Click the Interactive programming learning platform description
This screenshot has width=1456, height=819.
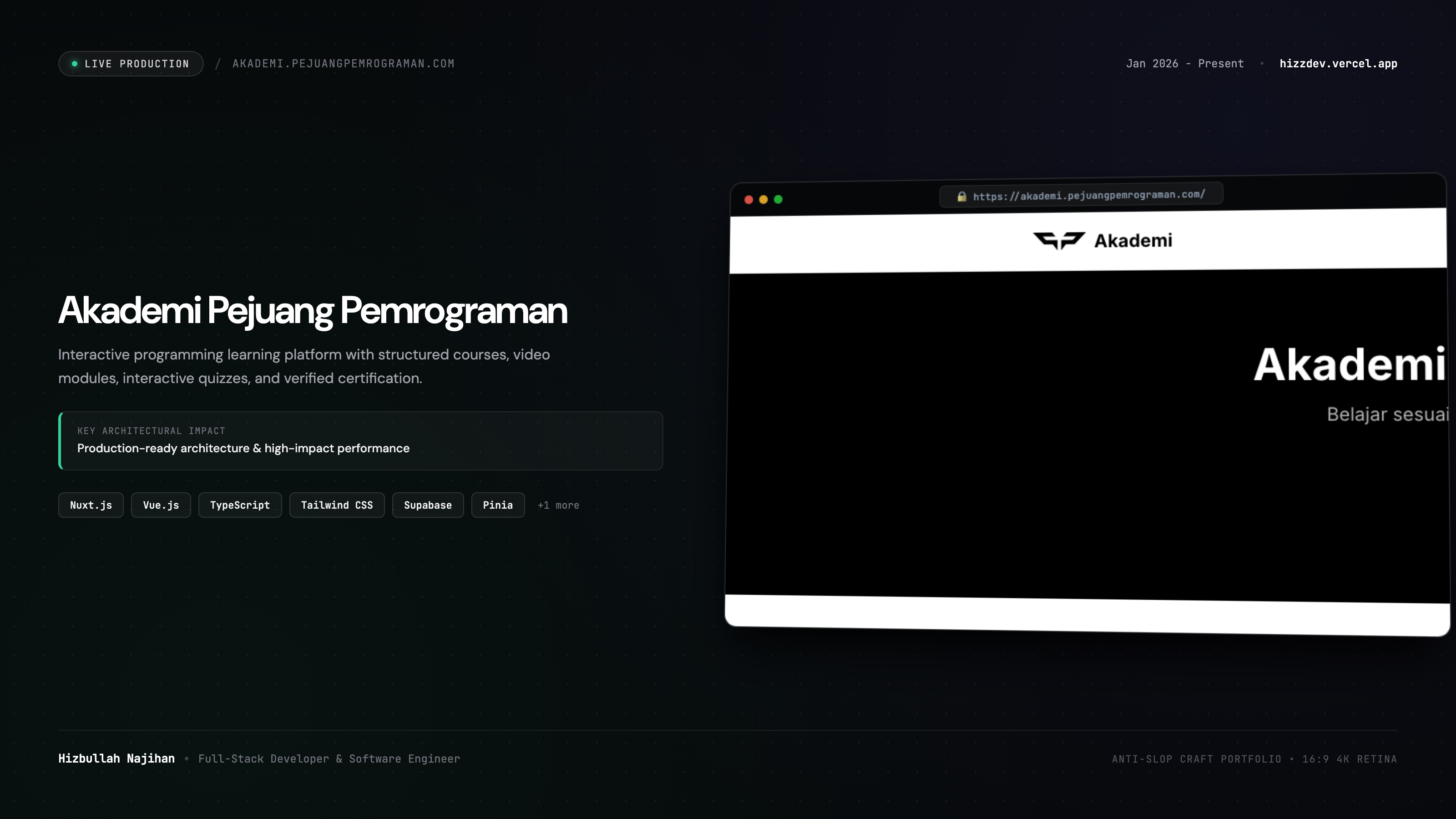pos(304,366)
